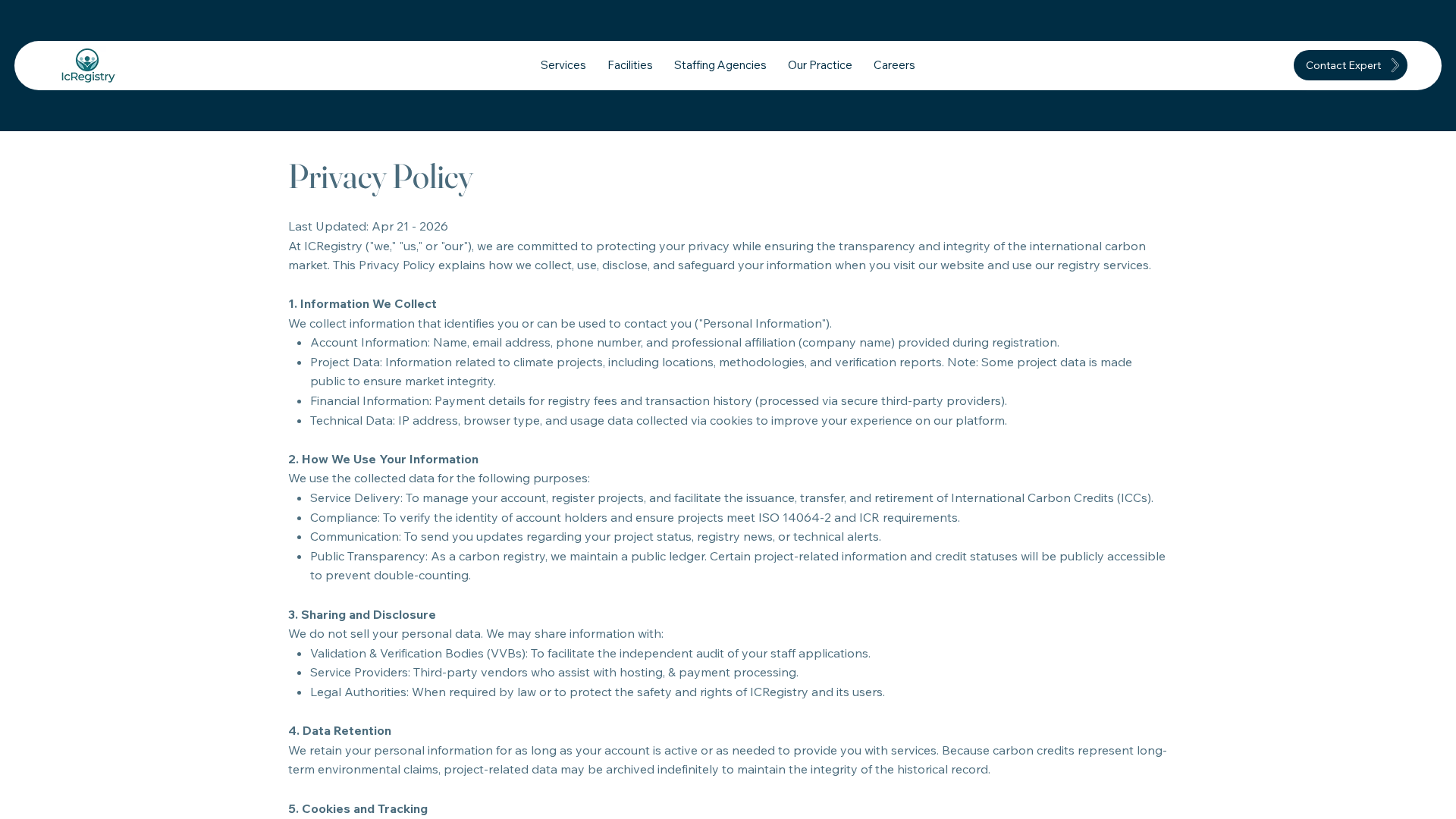The image size is (1456, 819).
Task: Click the Validation & Verification Bodies bullet
Action: (x=590, y=654)
